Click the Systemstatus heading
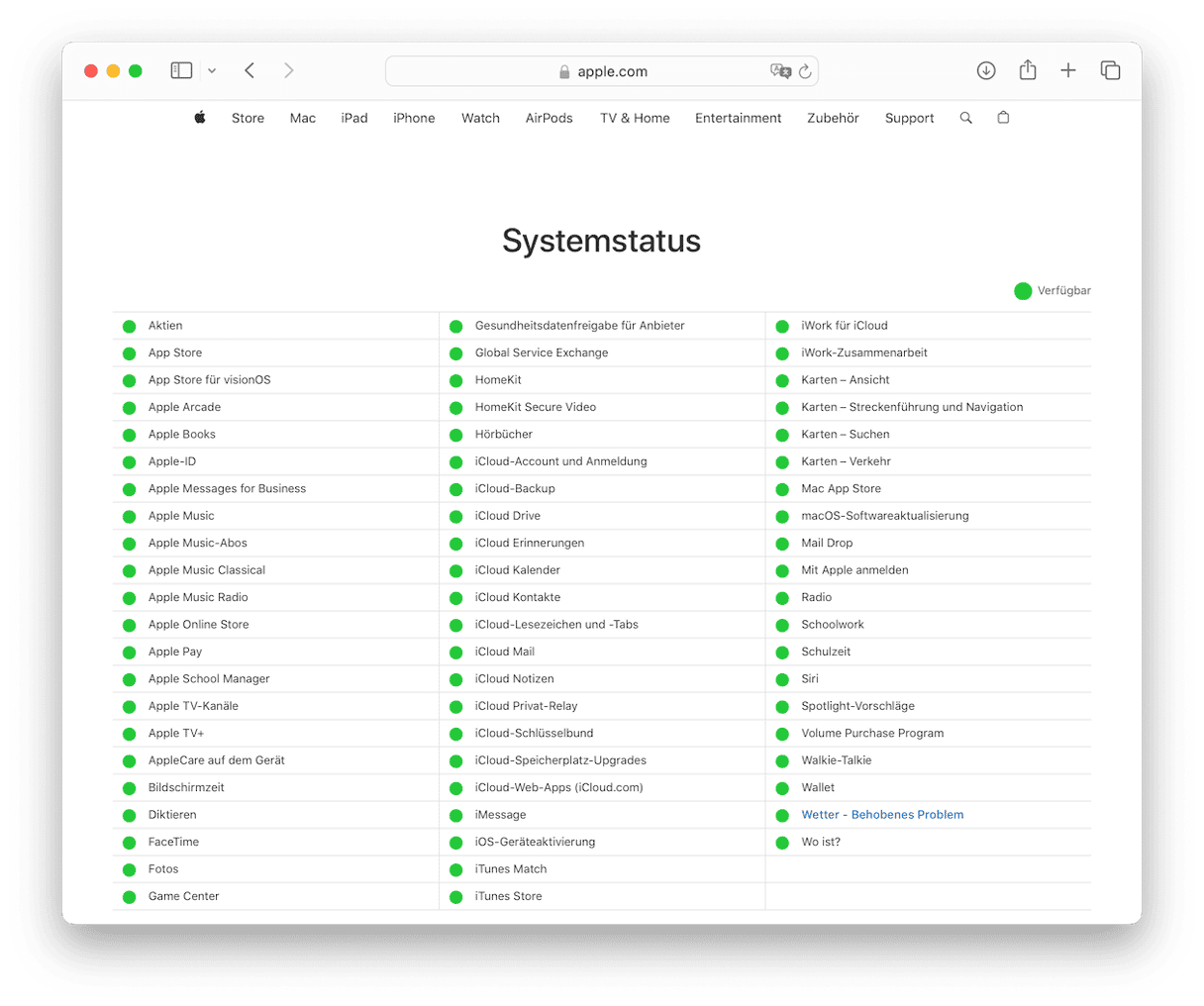The image size is (1204, 1006). click(602, 241)
